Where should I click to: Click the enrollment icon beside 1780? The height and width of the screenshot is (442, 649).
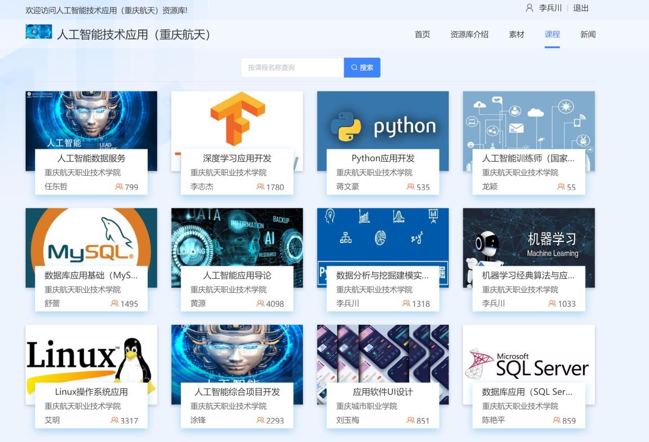(x=260, y=187)
